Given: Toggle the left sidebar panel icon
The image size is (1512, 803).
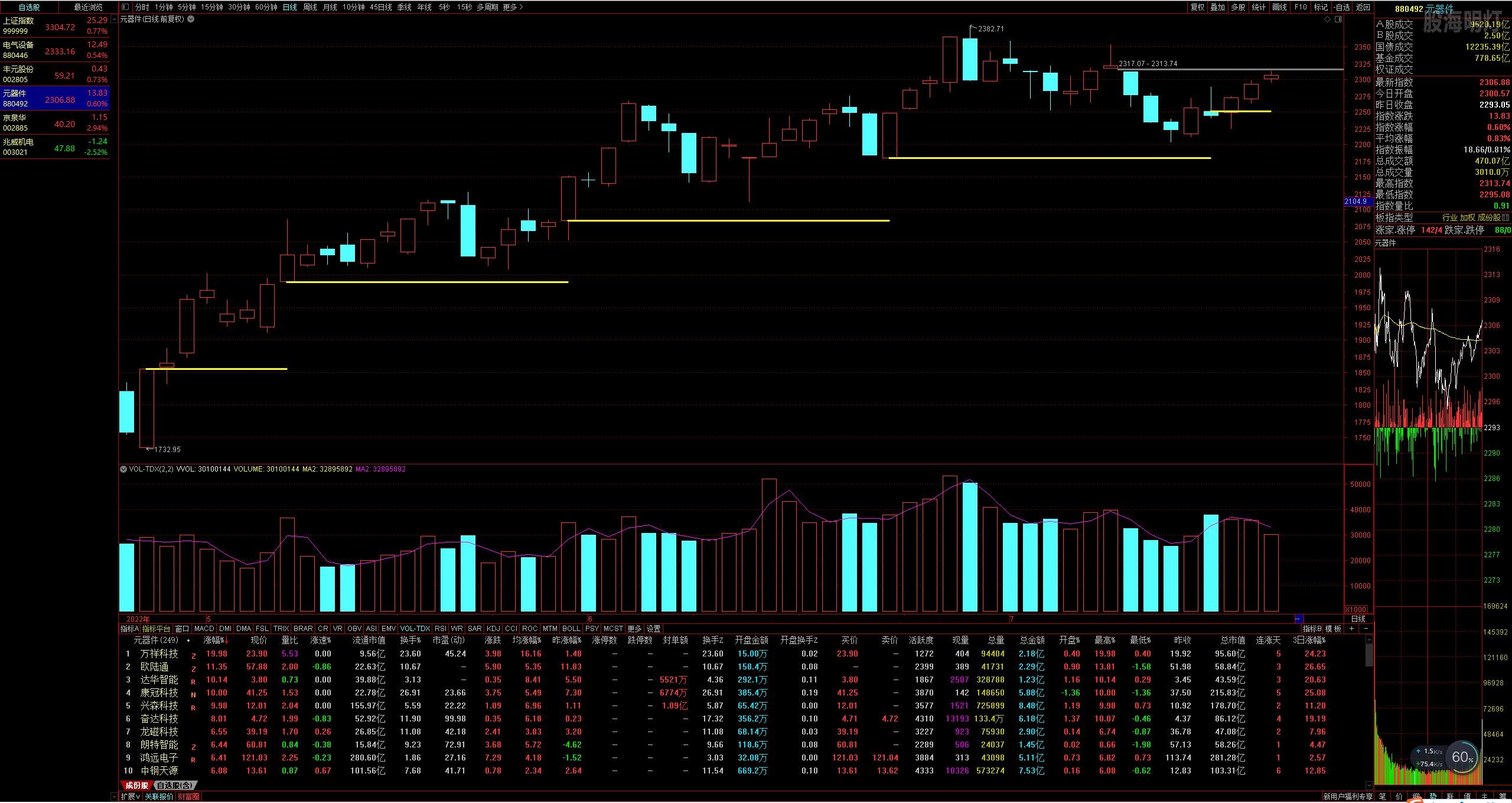Looking at the screenshot, I should [x=125, y=7].
